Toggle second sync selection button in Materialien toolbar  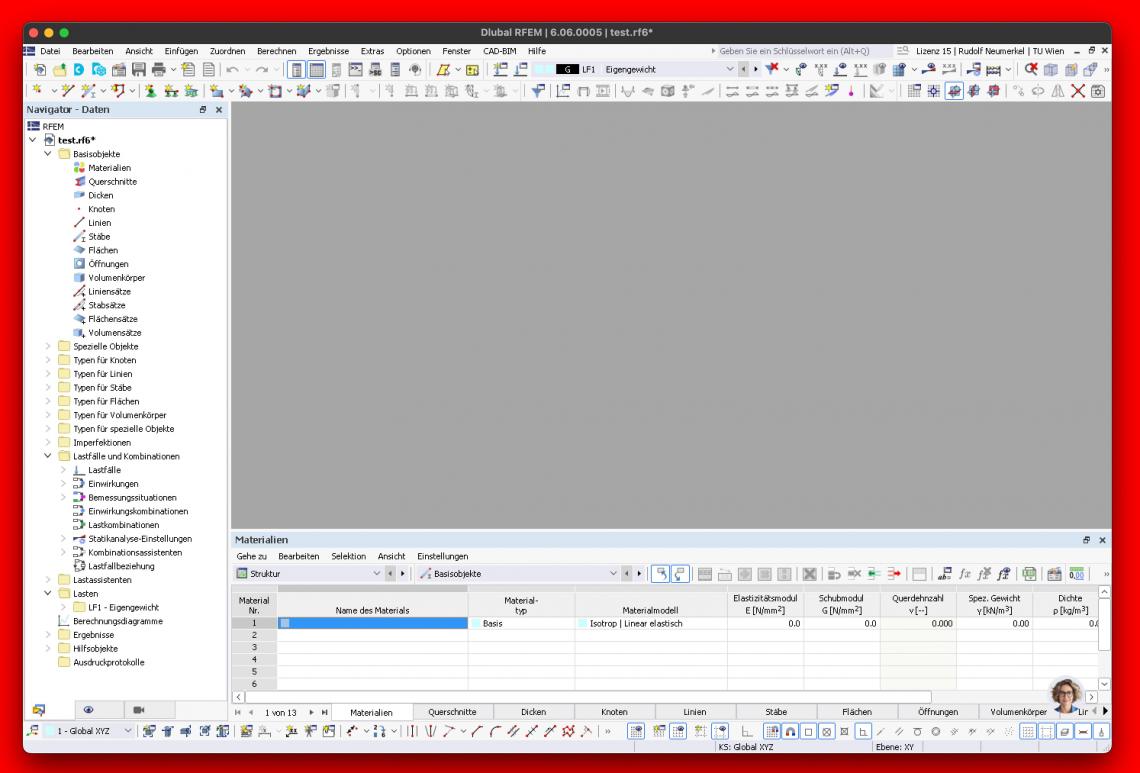(x=680, y=574)
